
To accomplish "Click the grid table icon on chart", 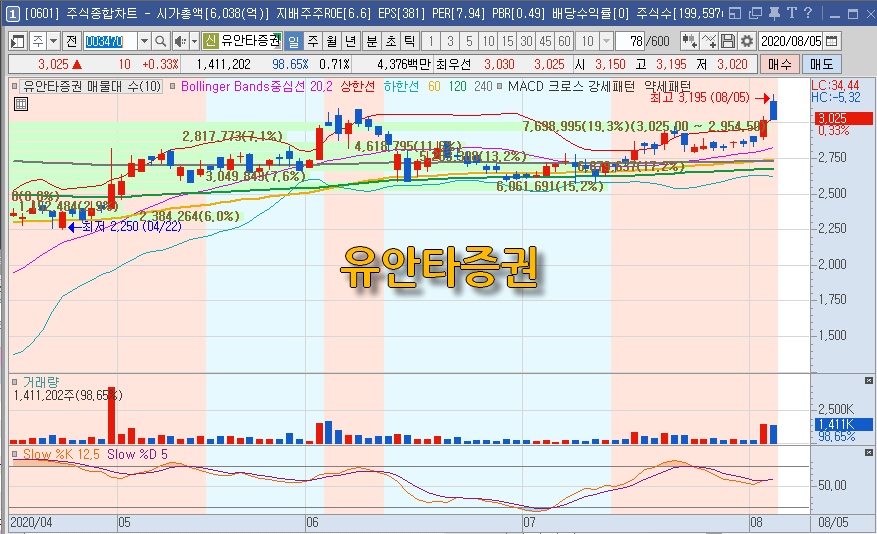I will click(21, 104).
